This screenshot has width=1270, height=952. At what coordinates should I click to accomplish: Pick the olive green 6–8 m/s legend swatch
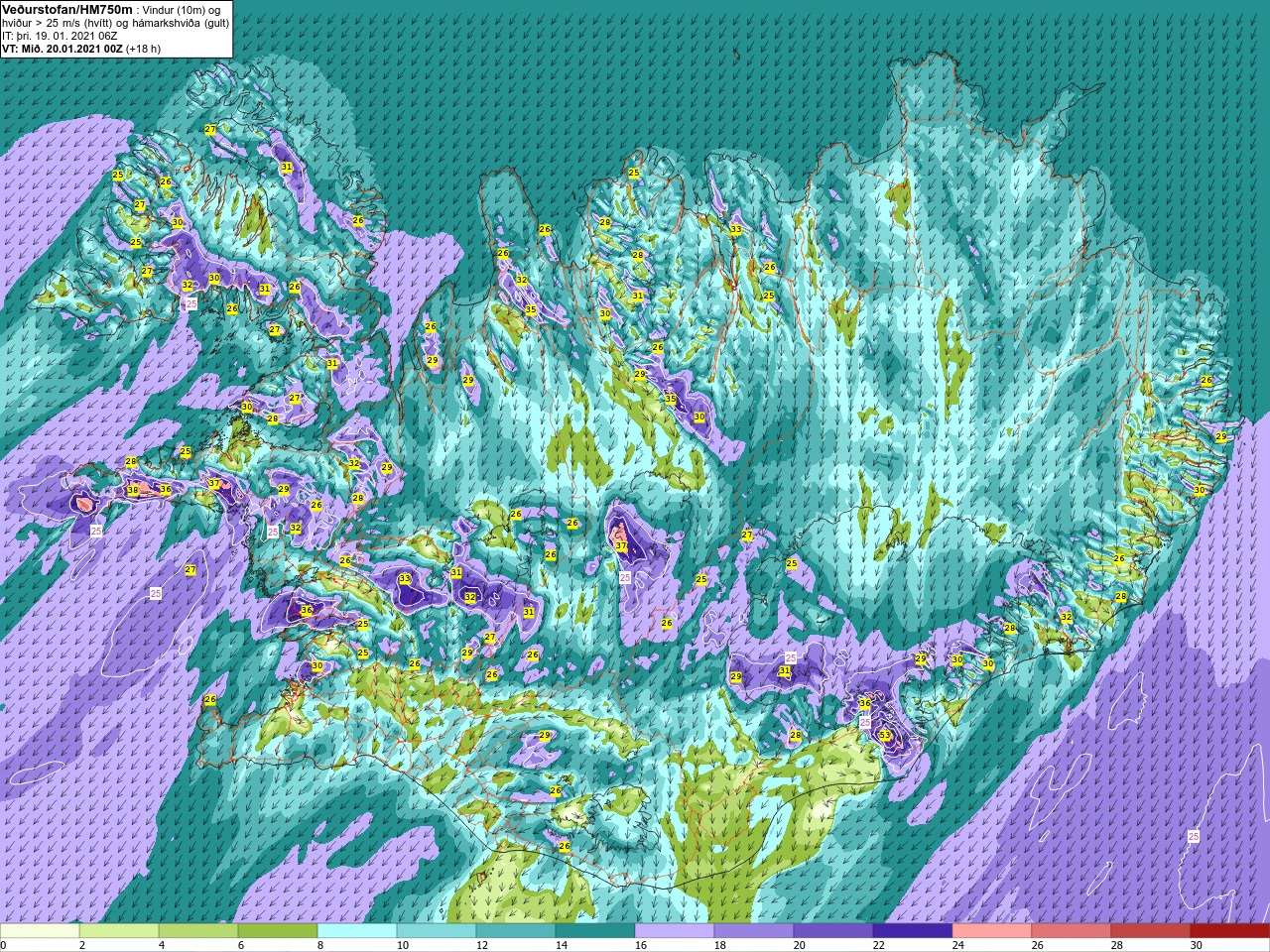pyautogui.click(x=278, y=931)
